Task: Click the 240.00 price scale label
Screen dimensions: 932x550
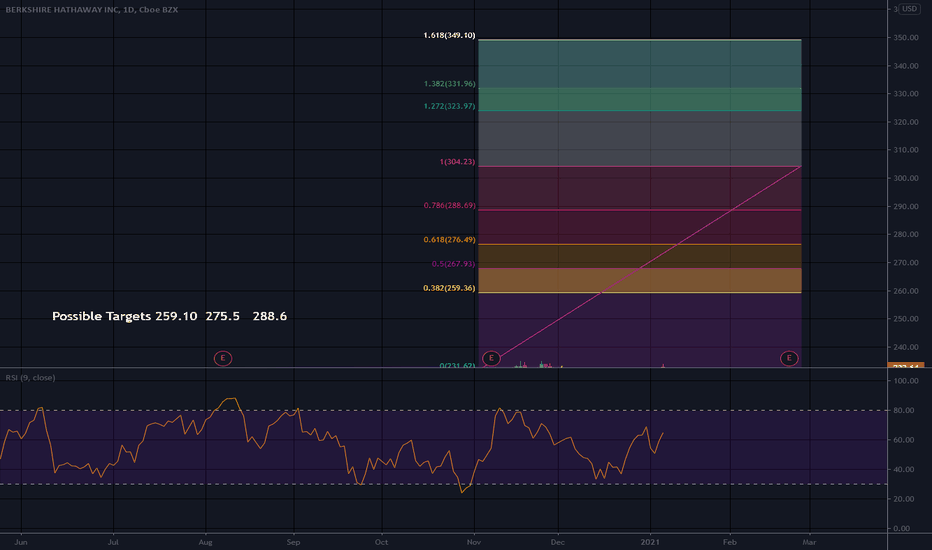Action: click(906, 347)
